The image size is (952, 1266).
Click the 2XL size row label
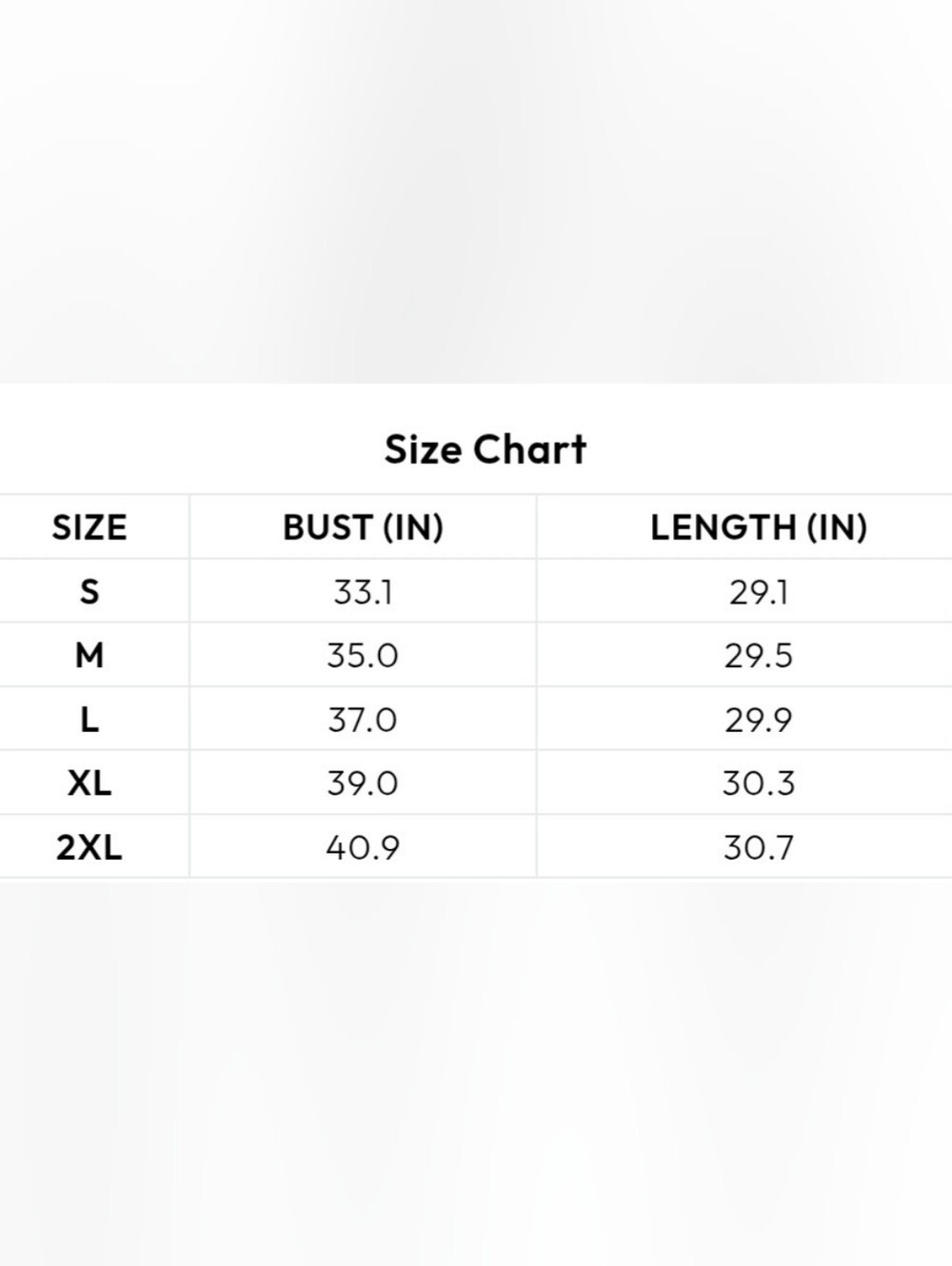click(x=89, y=847)
